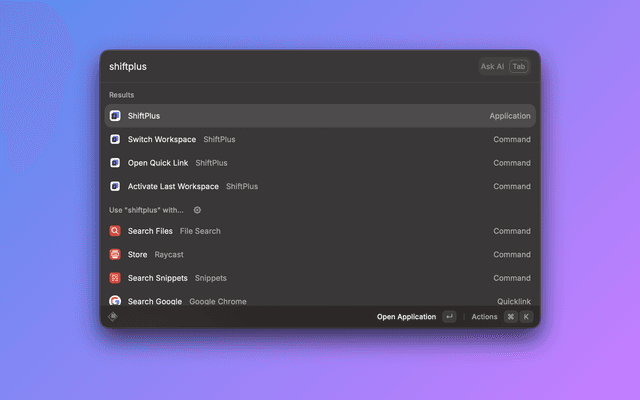Click the Google Chrome subtitle
The height and width of the screenshot is (400, 640).
point(218,301)
